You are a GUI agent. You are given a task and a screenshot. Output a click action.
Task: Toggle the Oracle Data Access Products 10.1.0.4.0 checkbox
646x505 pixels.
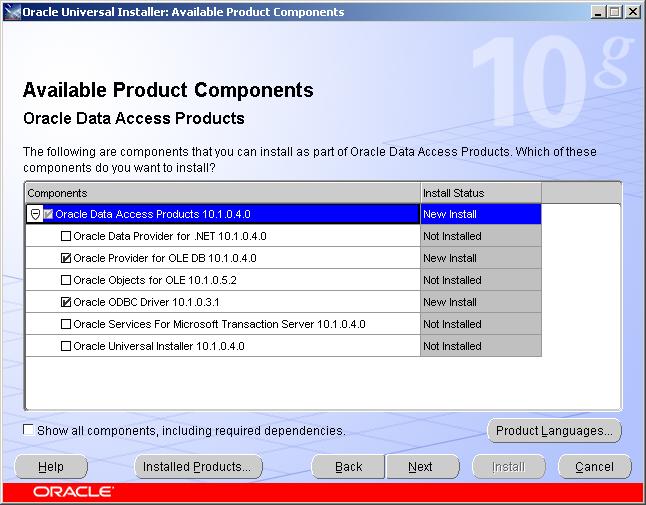48,214
